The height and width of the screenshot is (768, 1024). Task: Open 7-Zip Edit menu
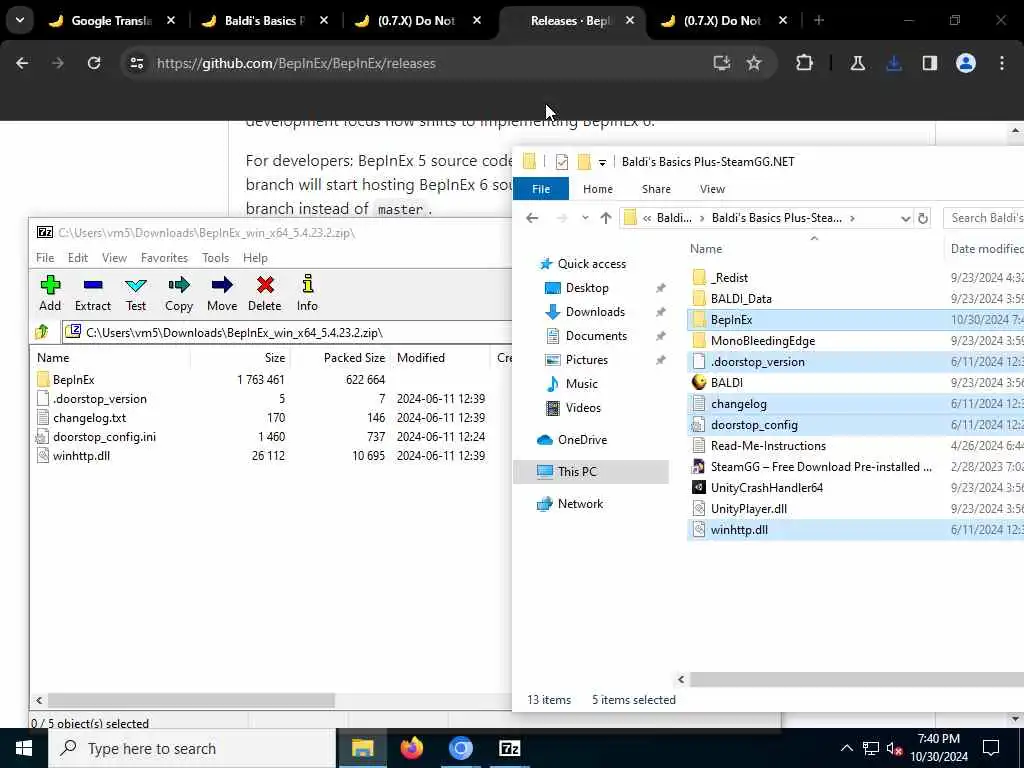click(78, 258)
